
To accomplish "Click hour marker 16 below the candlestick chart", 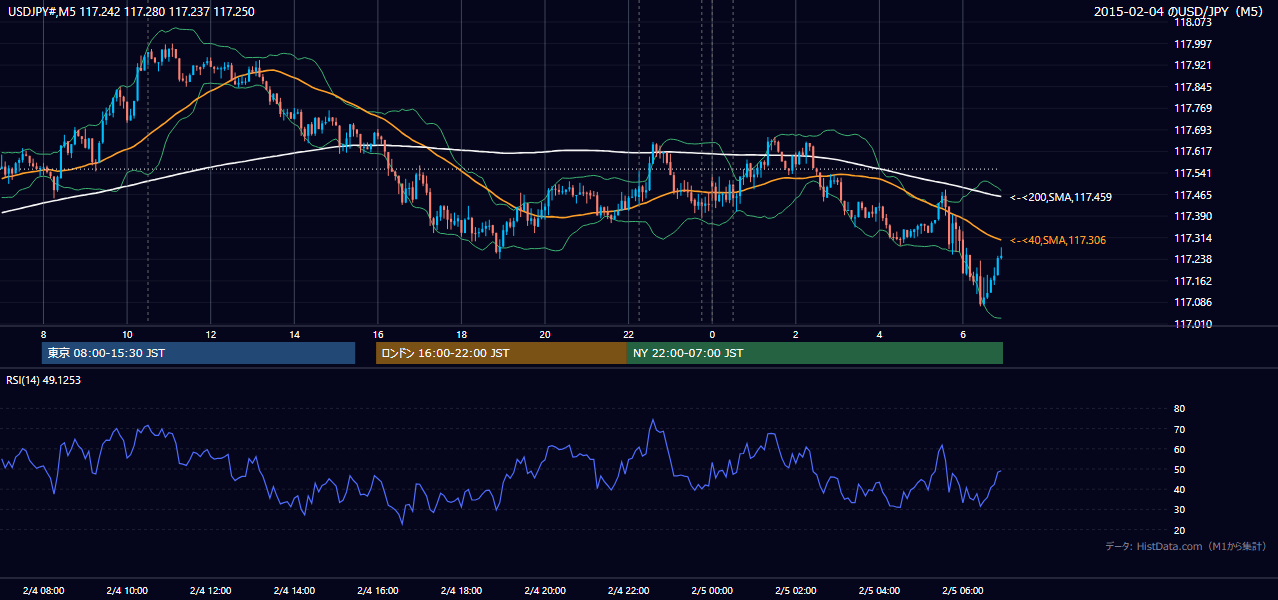I will click(x=378, y=333).
